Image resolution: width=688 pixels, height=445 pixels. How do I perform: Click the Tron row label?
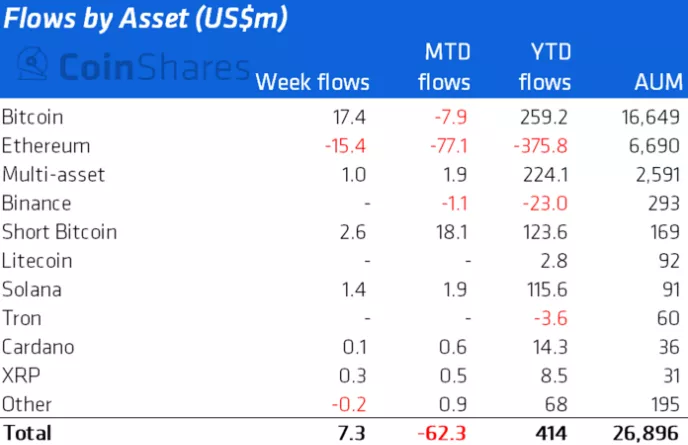coord(23,319)
